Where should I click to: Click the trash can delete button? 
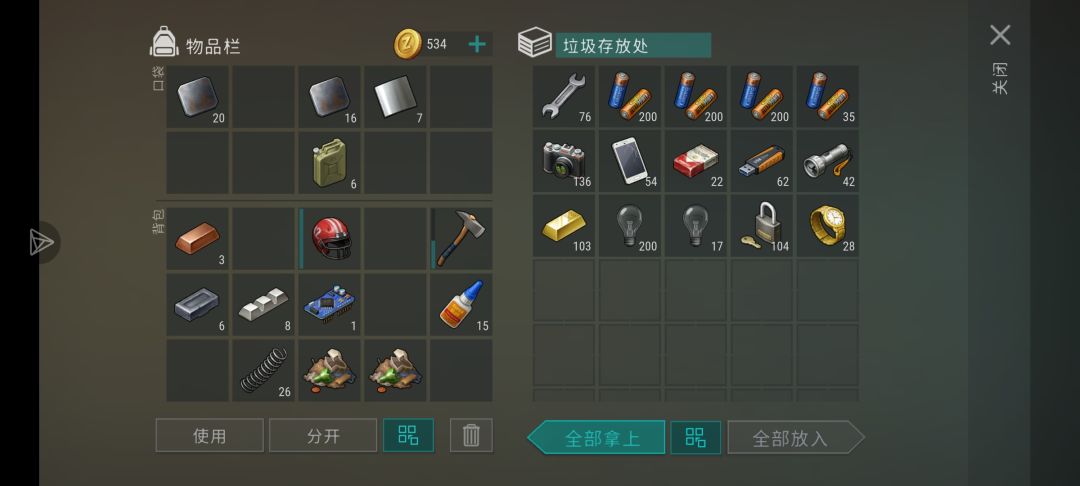coord(471,435)
